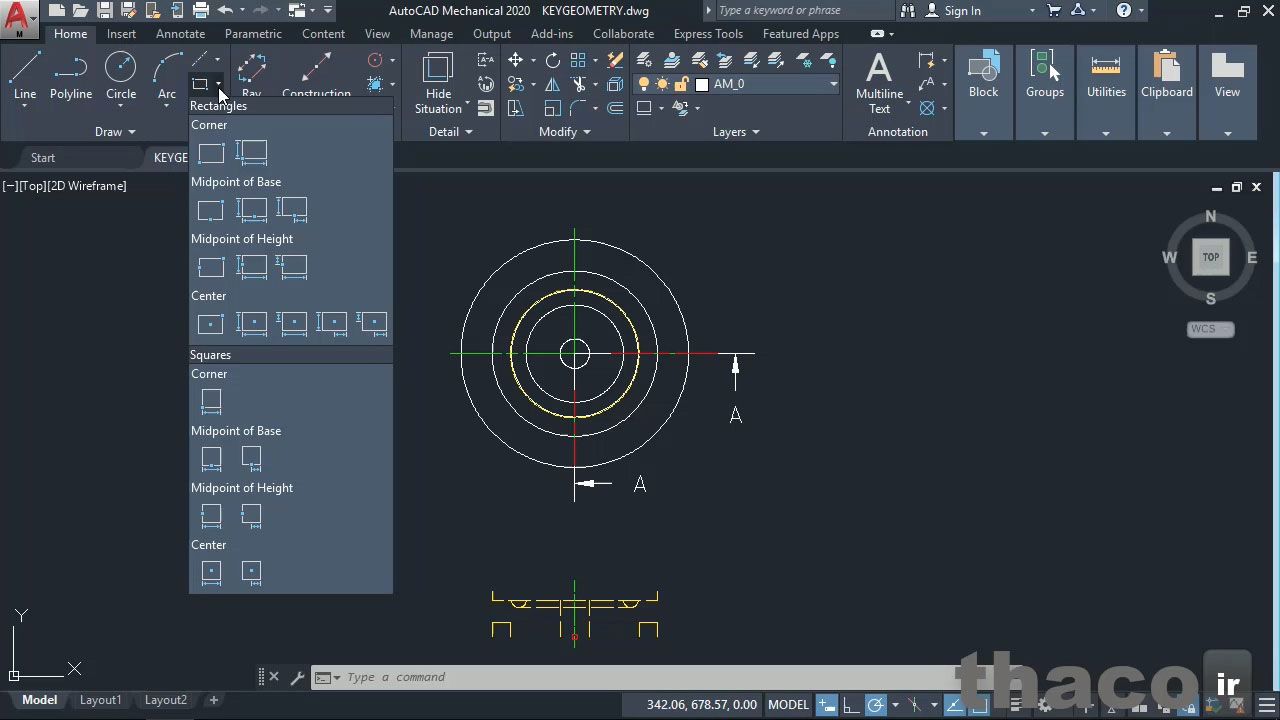Open Polar Tracking settings dropdown arrow
The height and width of the screenshot is (720, 1280).
point(894,705)
